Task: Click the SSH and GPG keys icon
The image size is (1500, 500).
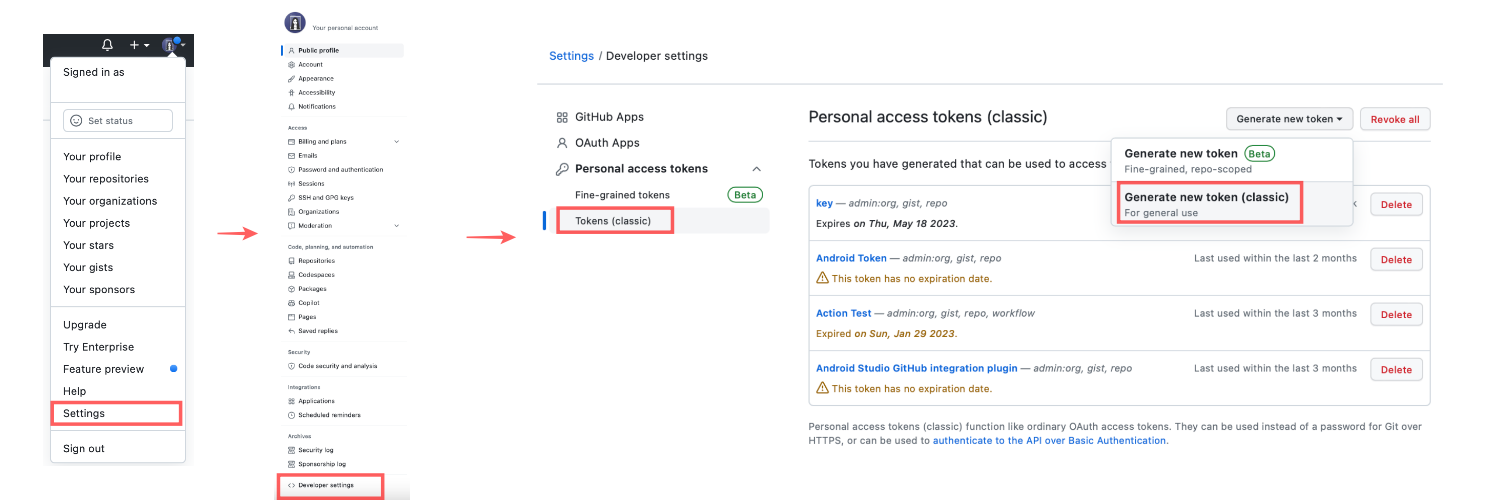Action: pyautogui.click(x=291, y=198)
